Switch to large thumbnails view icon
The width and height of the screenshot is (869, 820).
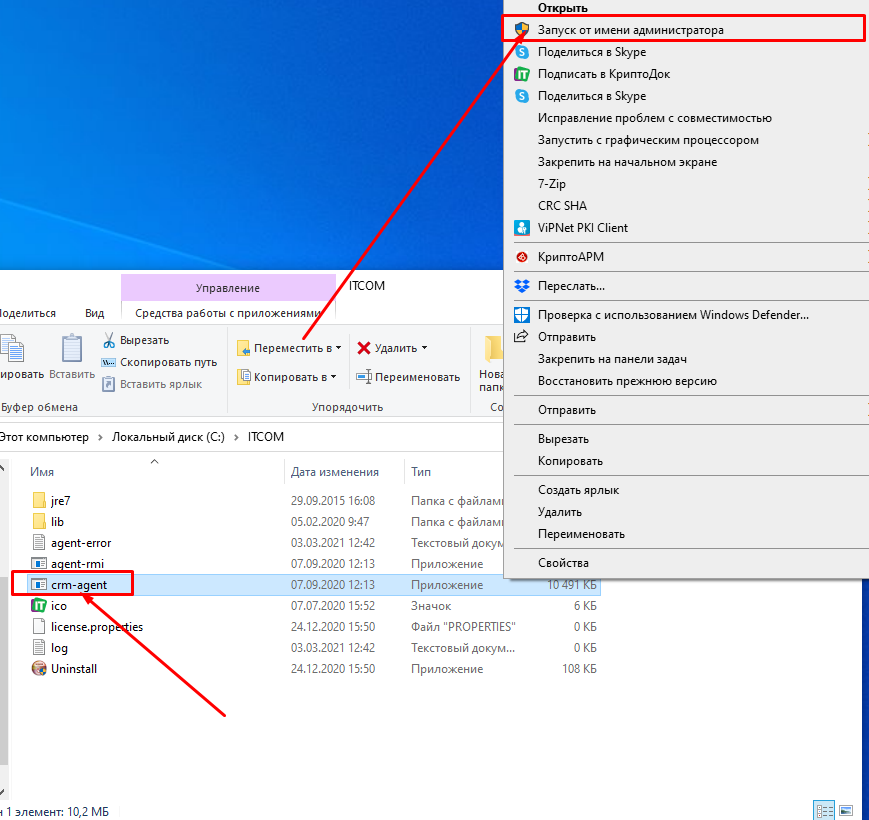pos(846,810)
